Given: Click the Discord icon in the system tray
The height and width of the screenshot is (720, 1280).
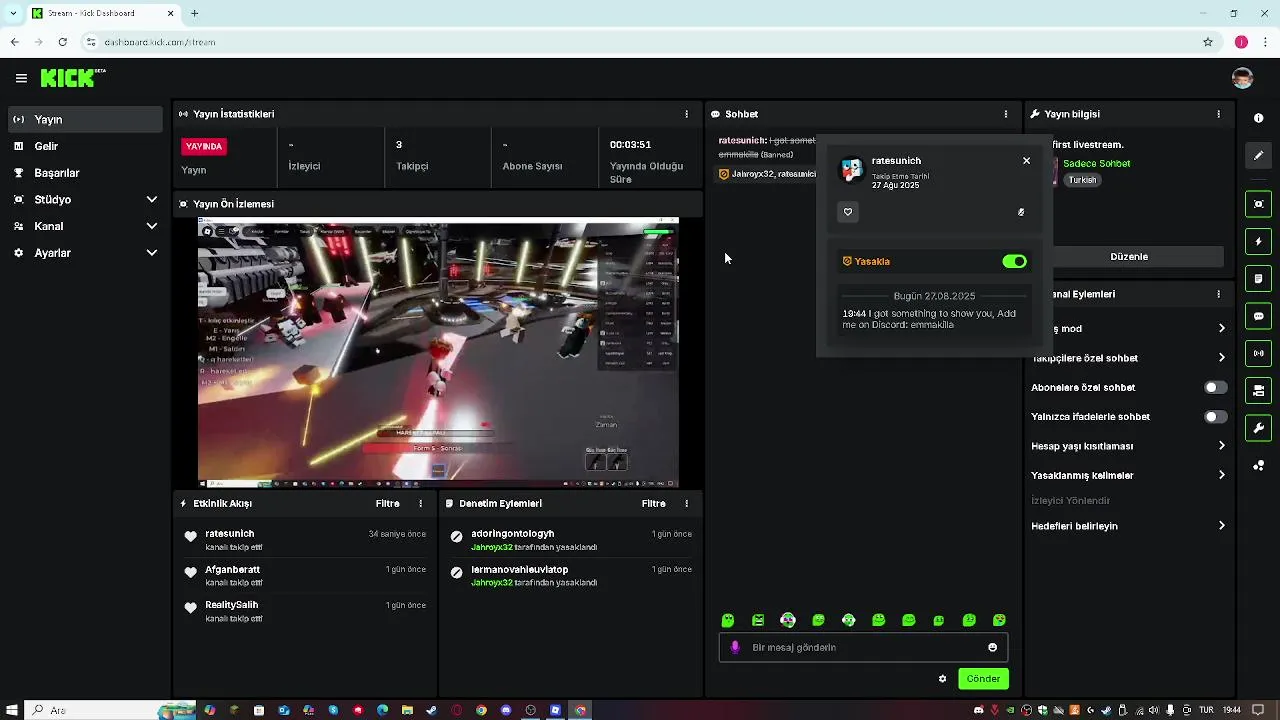Looking at the screenshot, I should pyautogui.click(x=979, y=710).
